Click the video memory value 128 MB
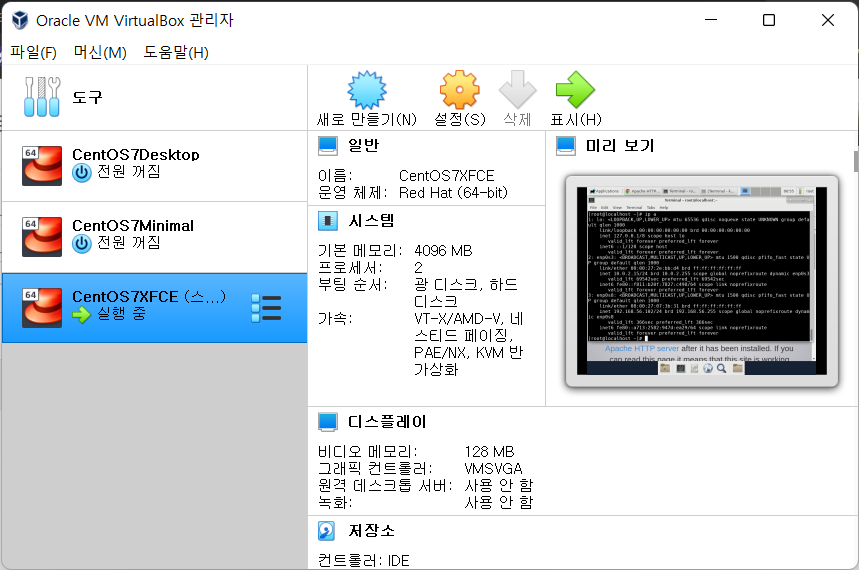 [489, 452]
